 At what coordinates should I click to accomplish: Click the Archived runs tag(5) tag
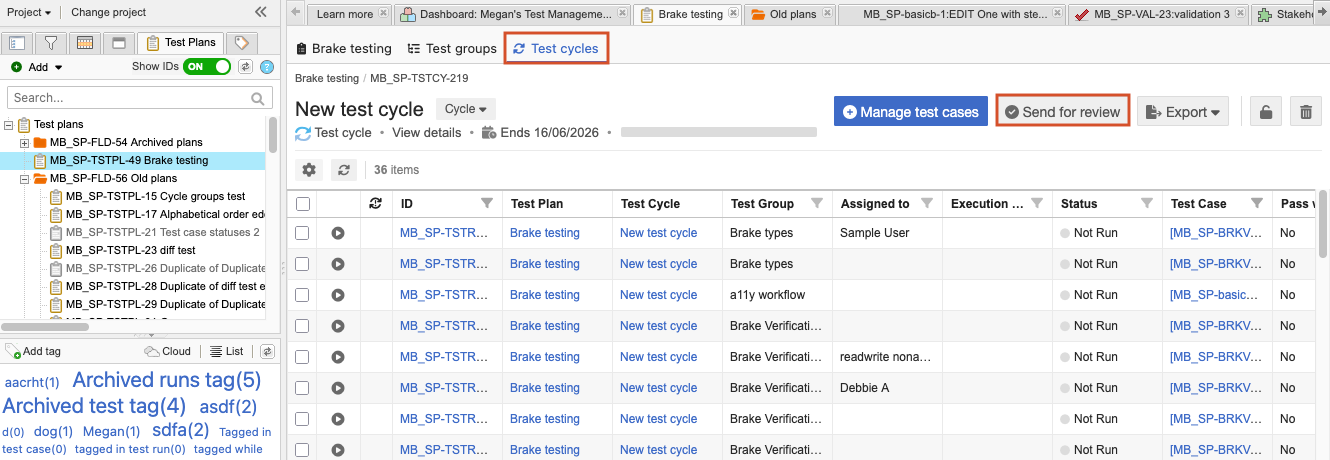167,380
